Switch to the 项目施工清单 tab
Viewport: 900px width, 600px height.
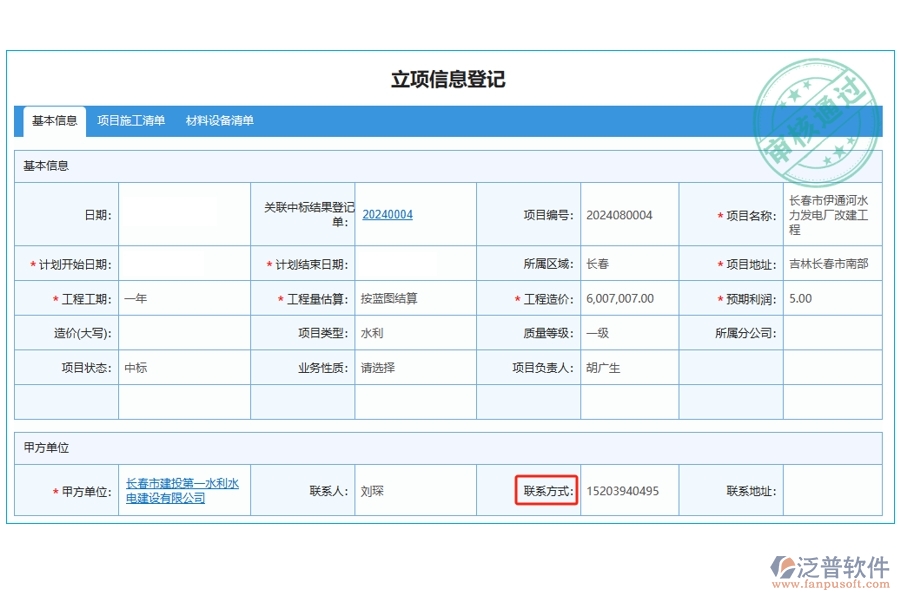[131, 121]
